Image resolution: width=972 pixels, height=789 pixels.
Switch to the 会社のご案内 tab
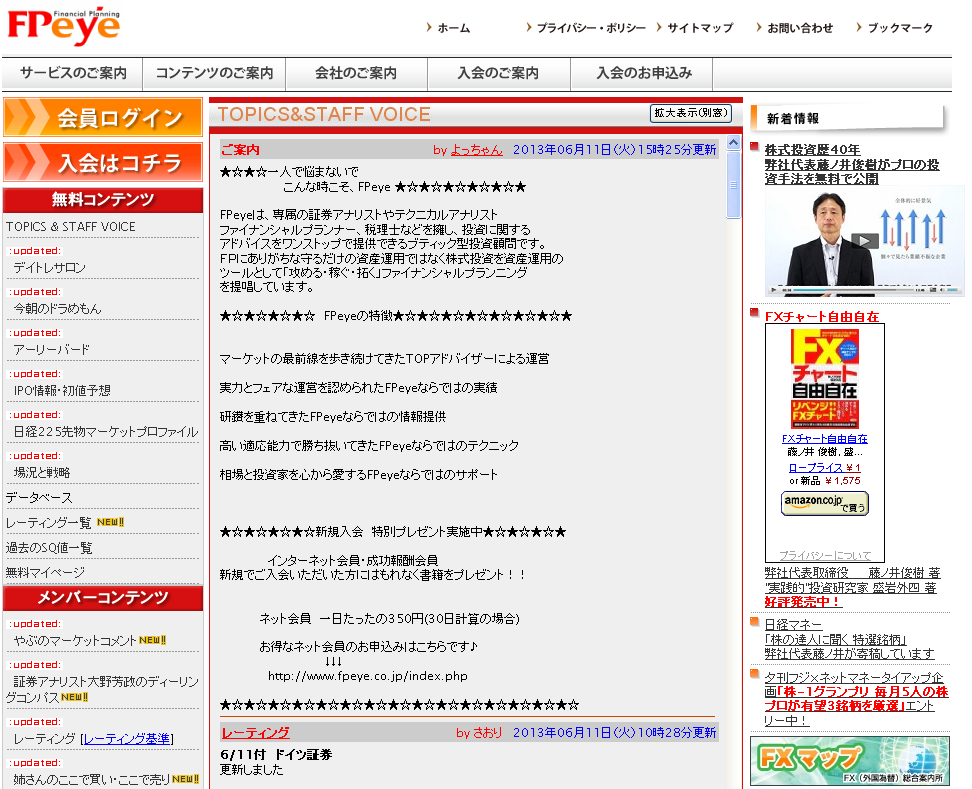tap(356, 75)
